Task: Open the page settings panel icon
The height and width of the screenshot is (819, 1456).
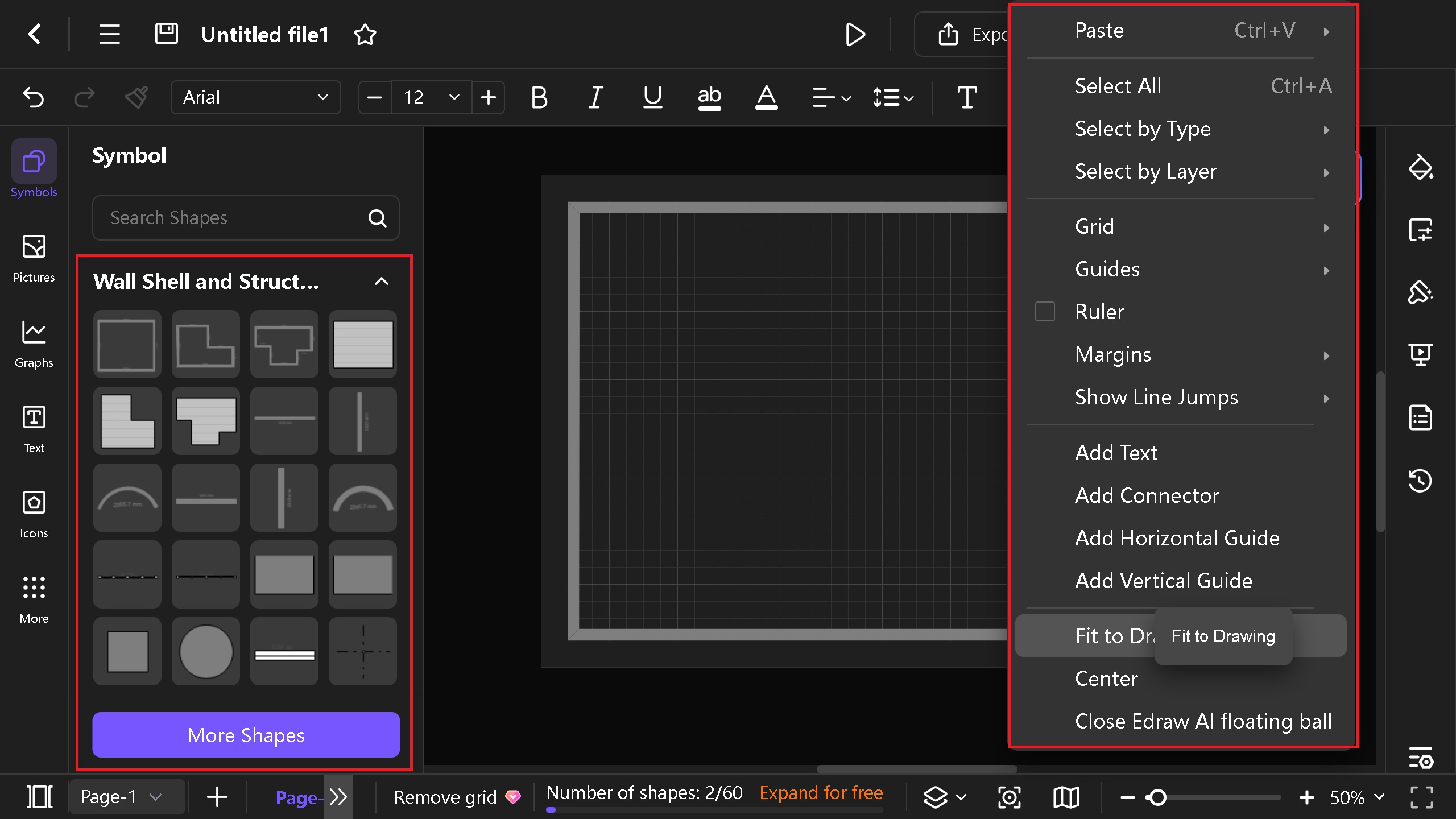Action: tap(1420, 229)
